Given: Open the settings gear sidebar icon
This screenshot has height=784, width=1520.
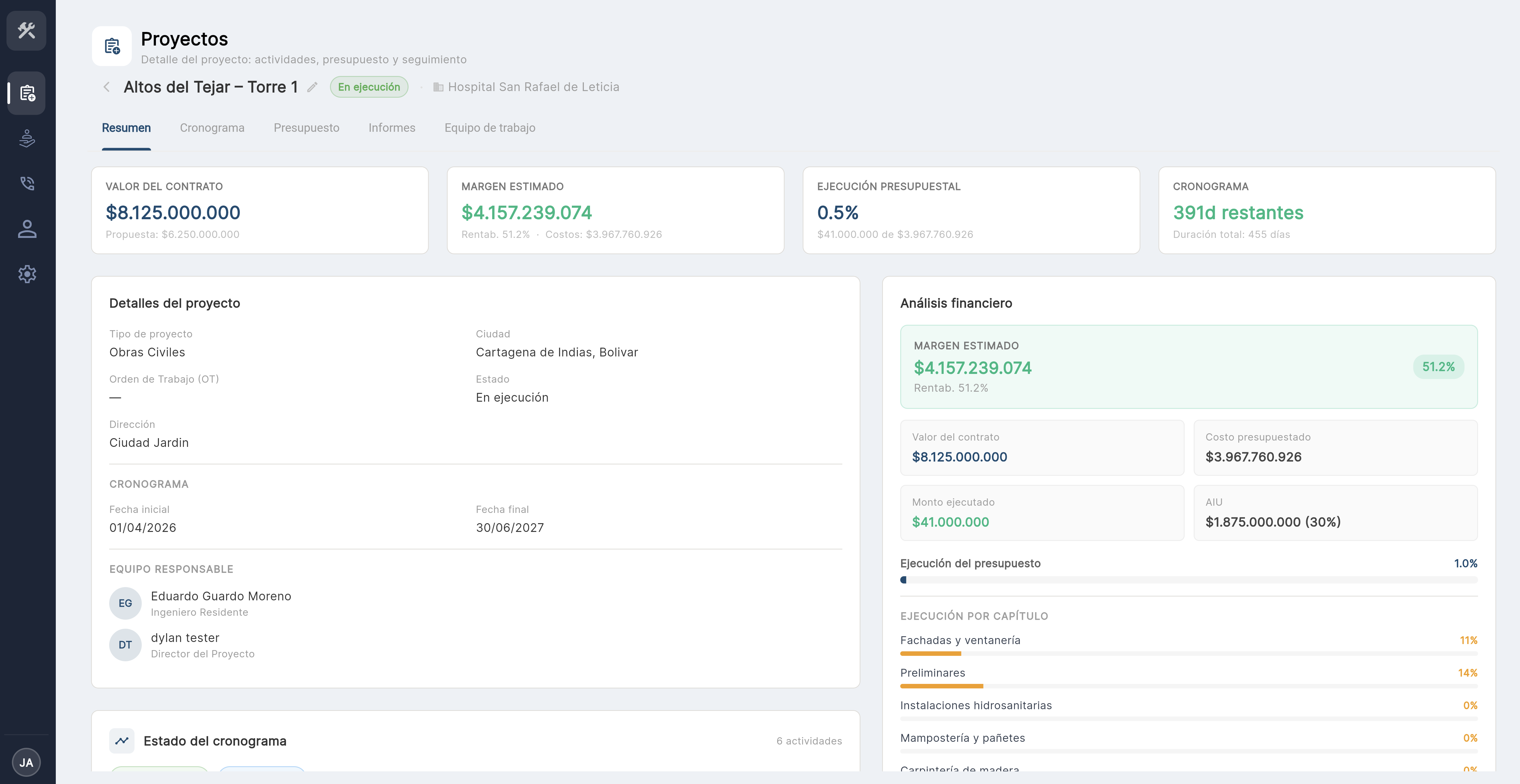Looking at the screenshot, I should [27, 274].
